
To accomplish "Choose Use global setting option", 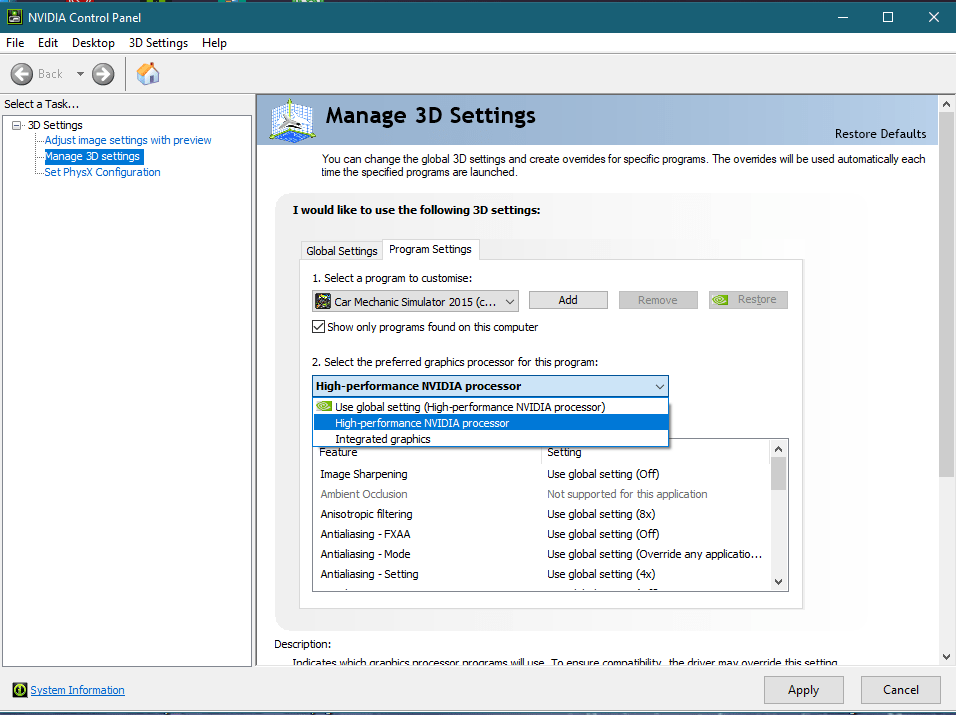I will coord(491,407).
